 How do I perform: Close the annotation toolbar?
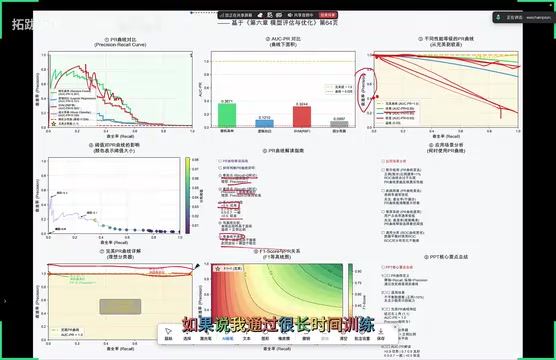[x=395, y=327]
